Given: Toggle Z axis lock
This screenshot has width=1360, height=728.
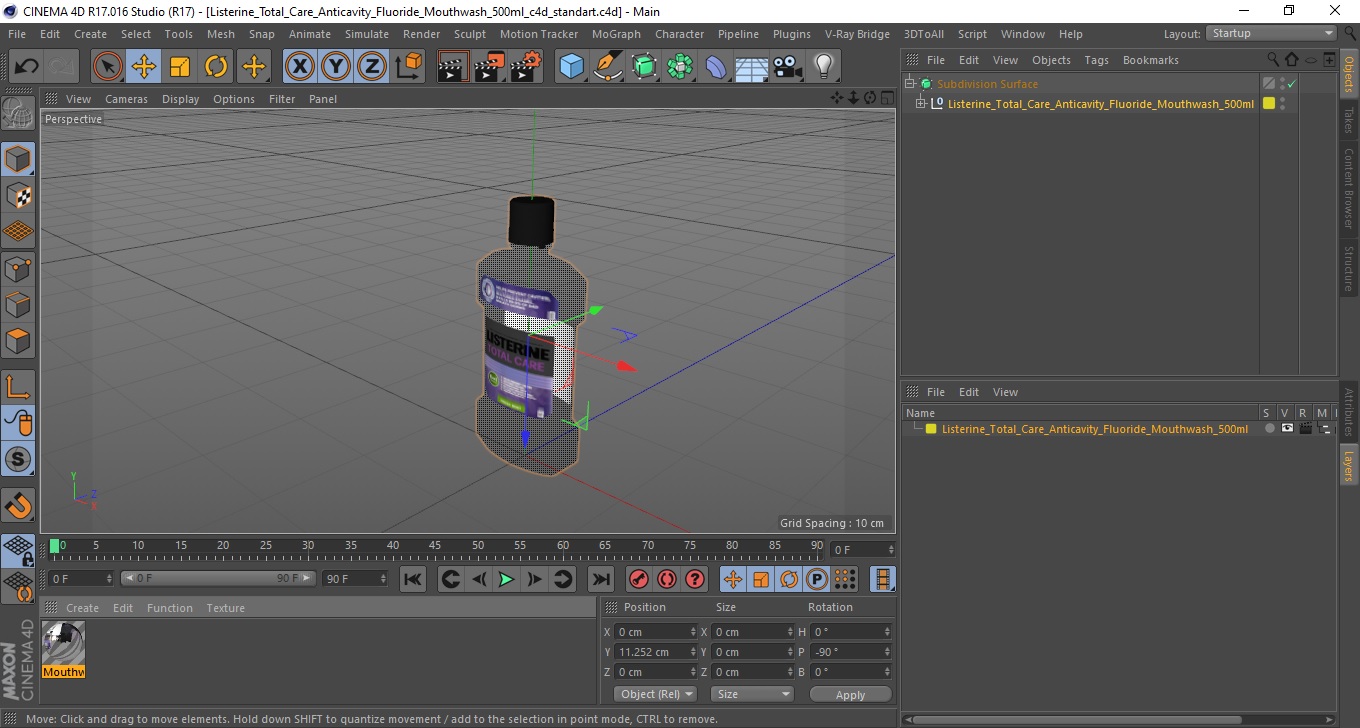Looking at the screenshot, I should point(372,67).
